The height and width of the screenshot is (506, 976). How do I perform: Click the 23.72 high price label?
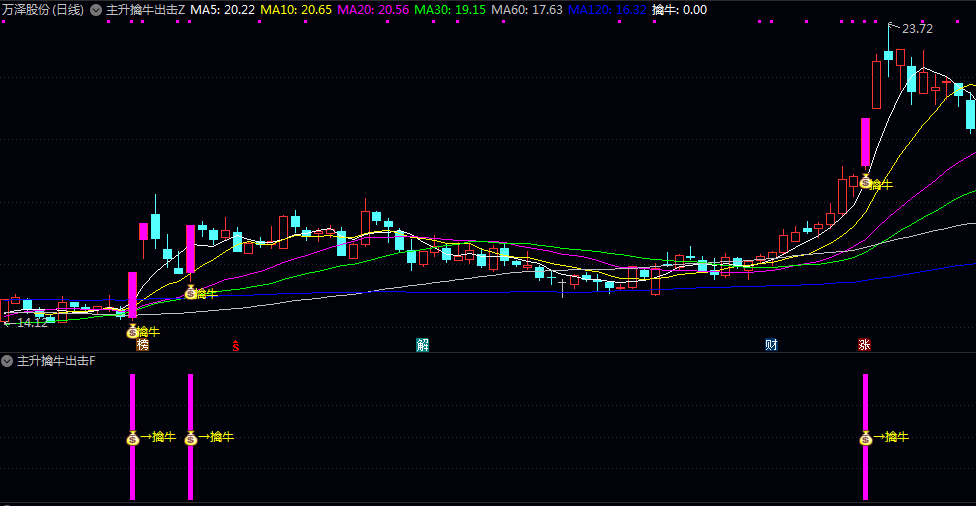(917, 29)
